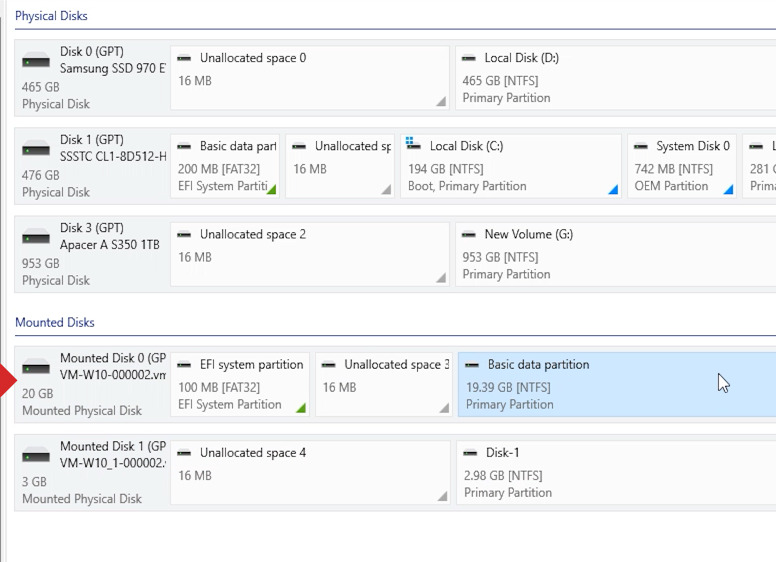Select the Unallocated space 0 partition tile

coord(310,78)
